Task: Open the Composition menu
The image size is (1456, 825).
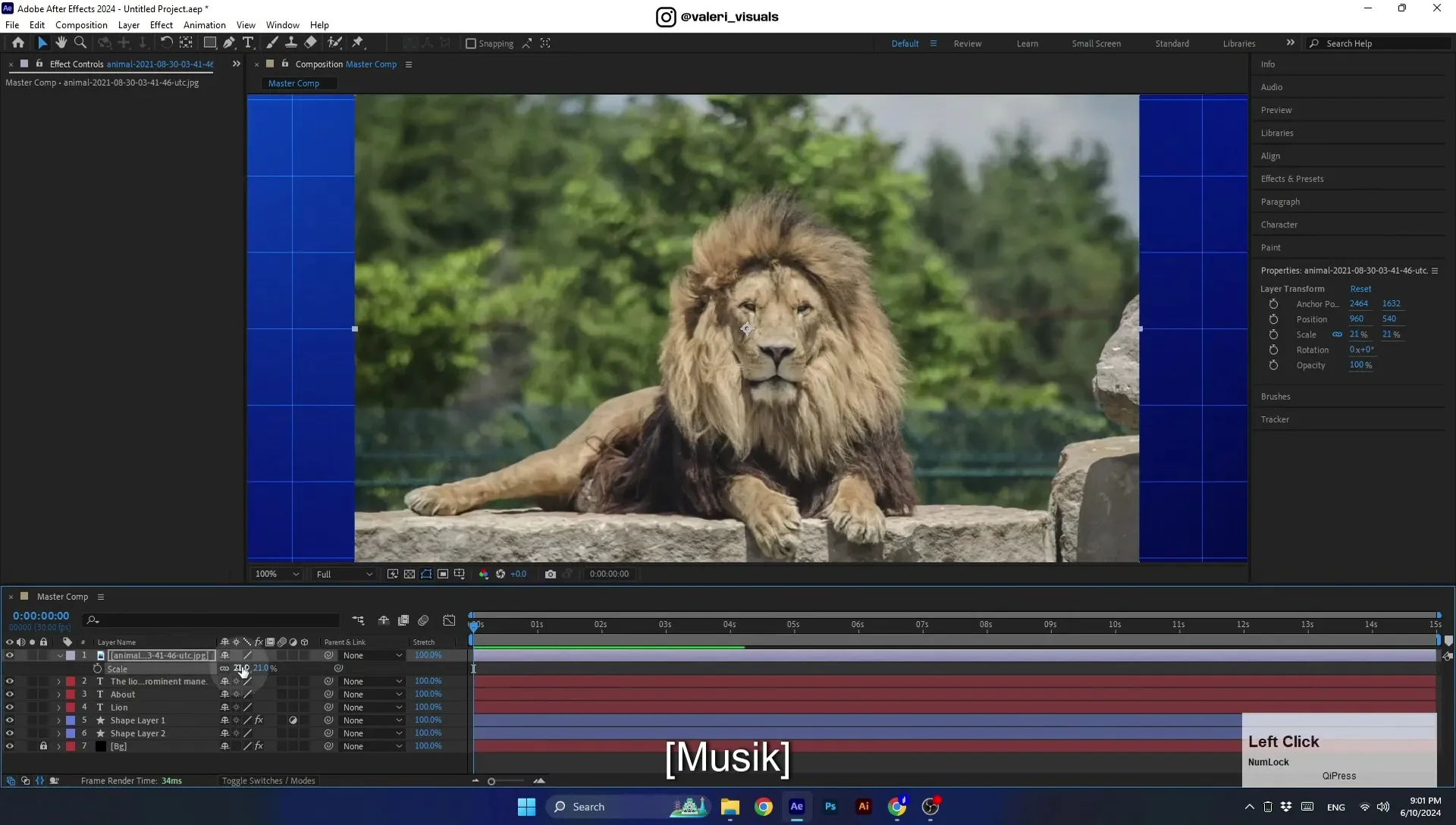Action: (x=81, y=25)
